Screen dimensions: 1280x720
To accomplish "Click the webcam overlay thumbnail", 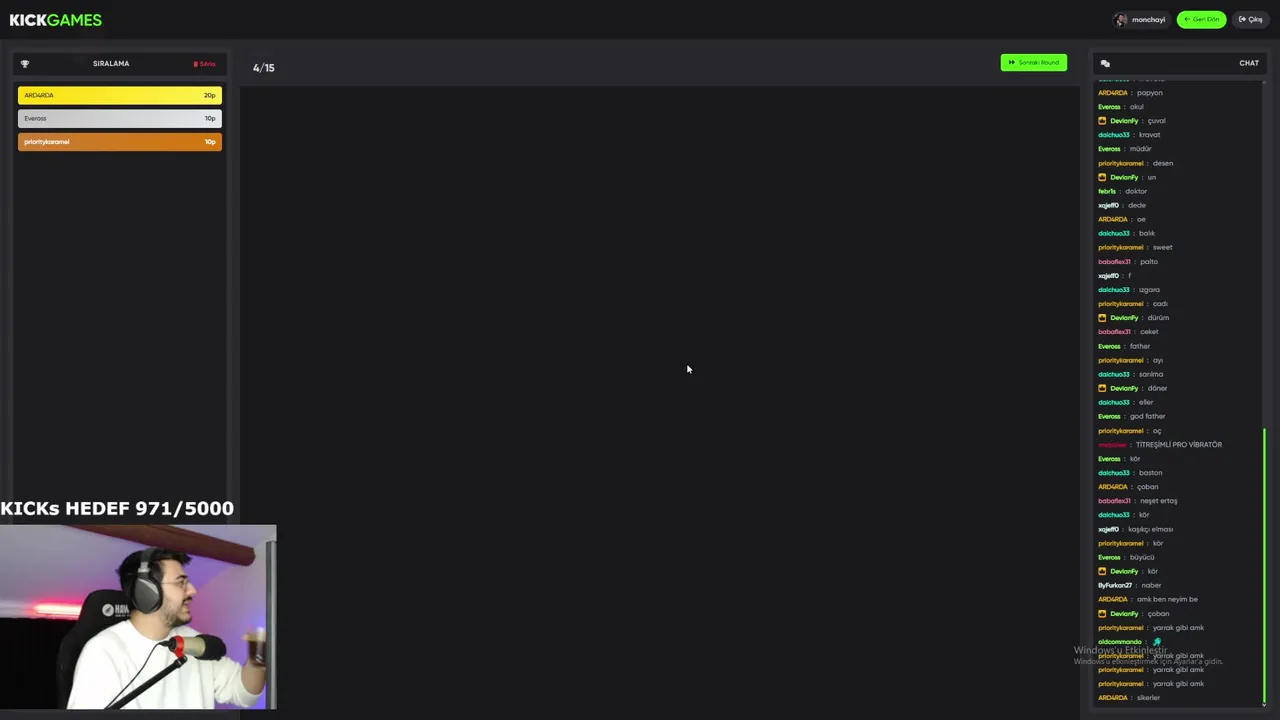I will (x=138, y=617).
